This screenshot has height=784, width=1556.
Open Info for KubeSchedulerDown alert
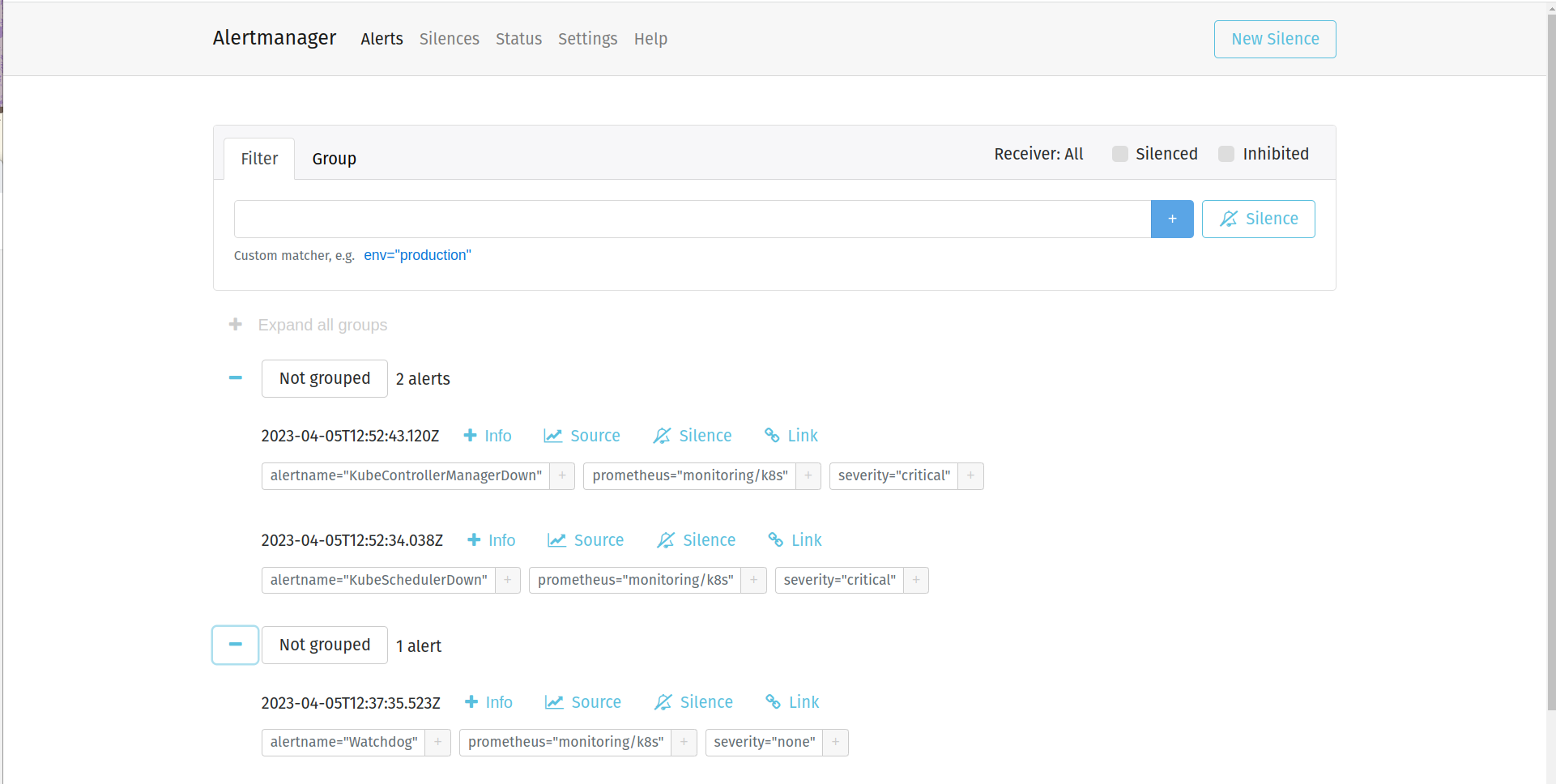tap(492, 540)
